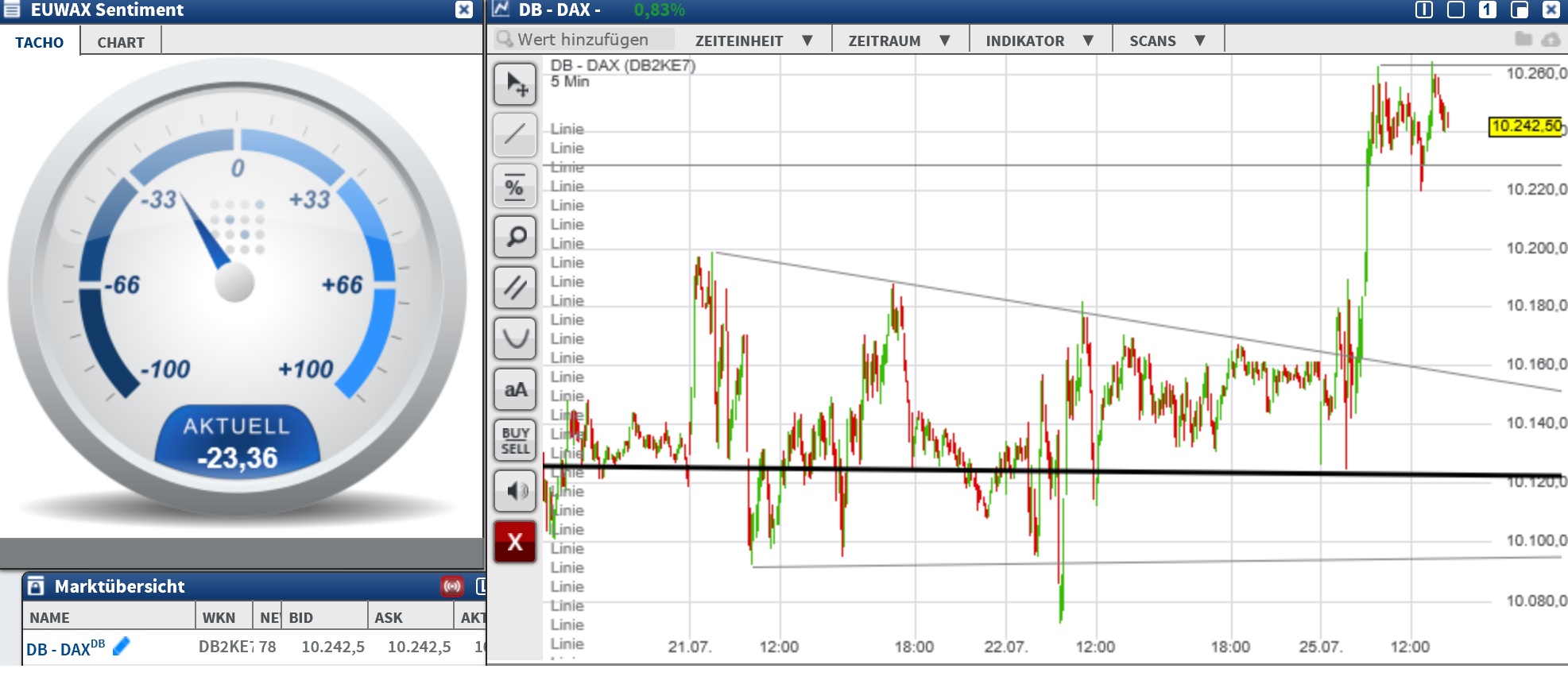Click the sentiment gauge needle hub
The image size is (1568, 688).
234,283
